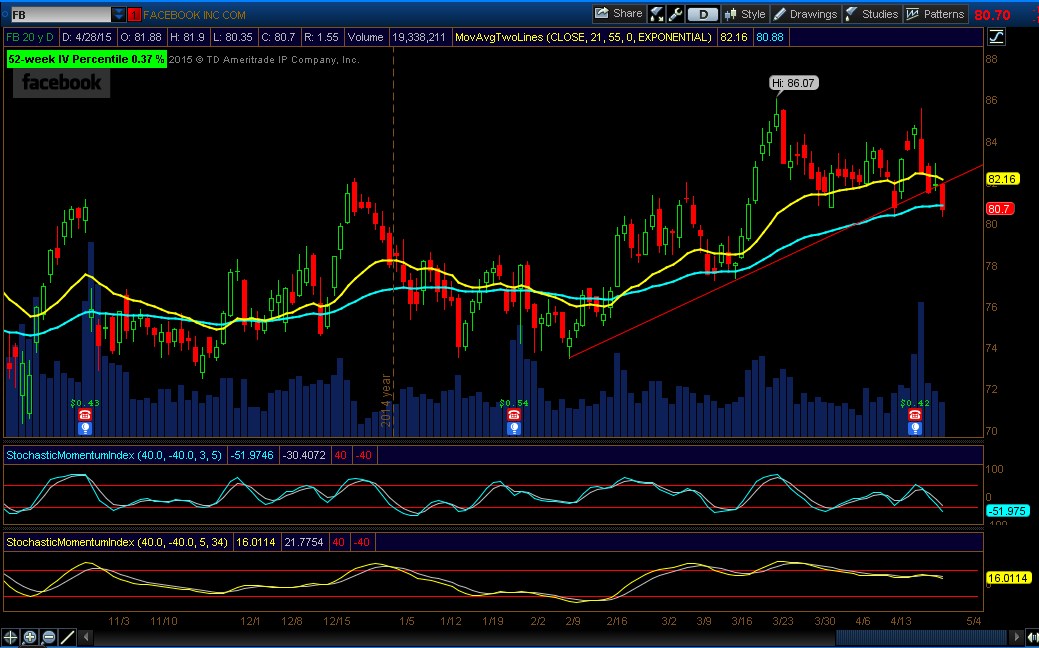Open the Studies menu
The width and height of the screenshot is (1039, 648).
pyautogui.click(x=872, y=14)
